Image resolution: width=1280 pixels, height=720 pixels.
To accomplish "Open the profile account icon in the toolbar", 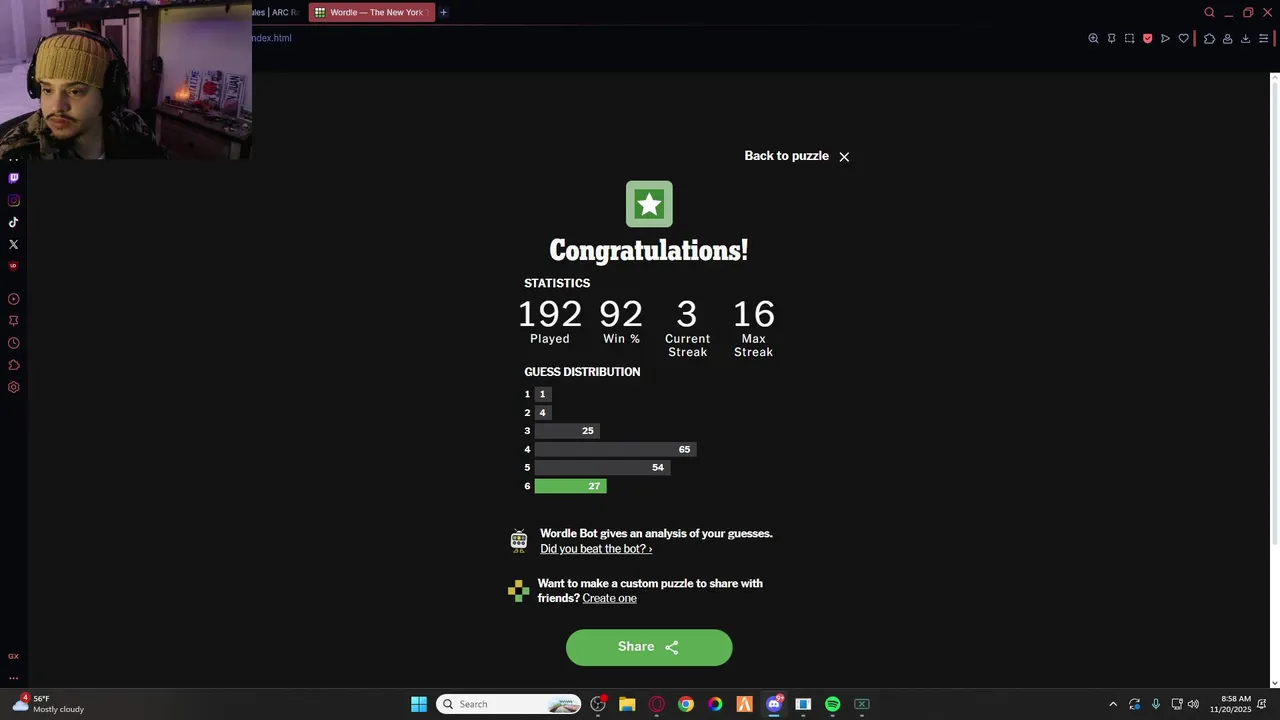I will pyautogui.click(x=1227, y=38).
